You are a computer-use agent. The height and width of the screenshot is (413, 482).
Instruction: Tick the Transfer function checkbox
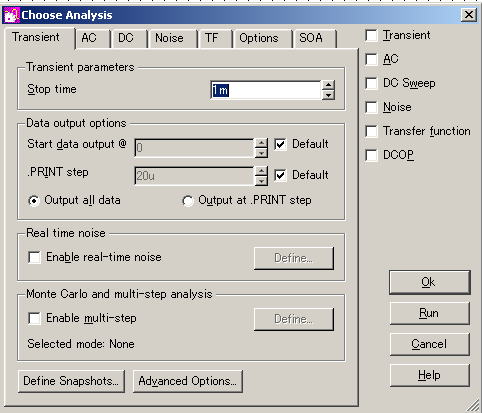point(372,131)
